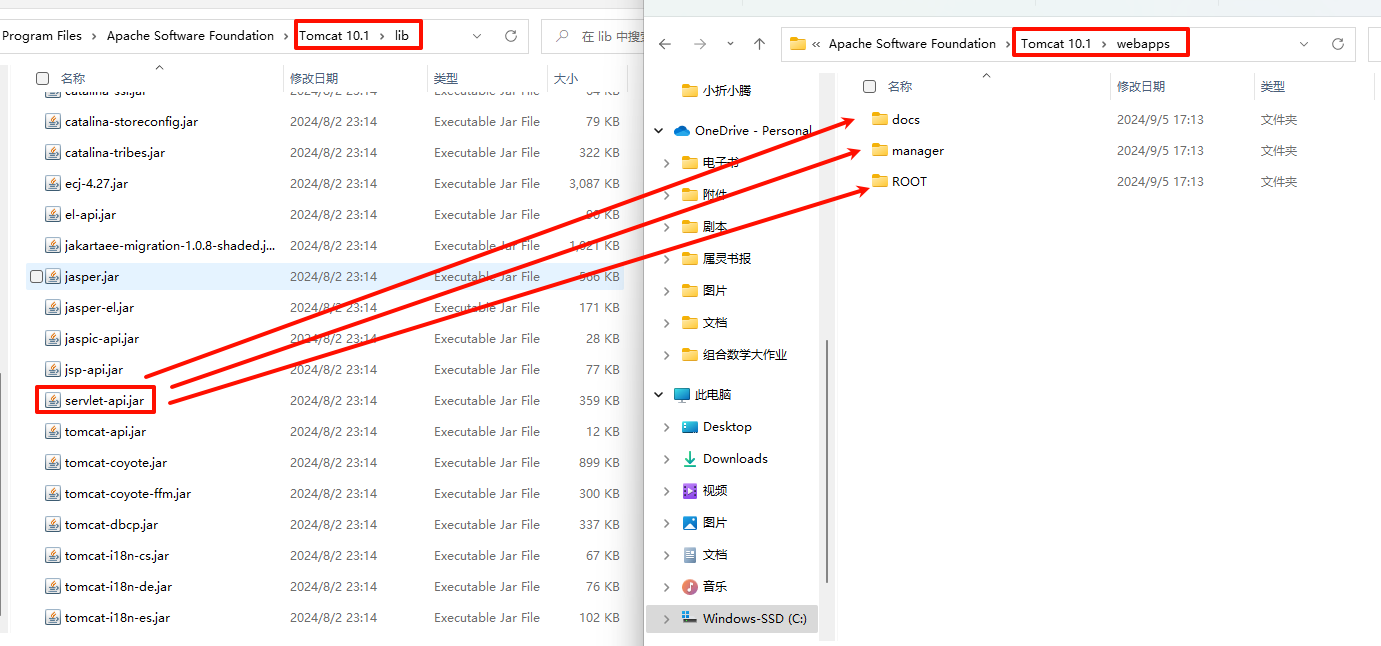Click Apache Software Foundation breadcrumb in lib window
Viewport: 1381px width, 646px height.
tap(190, 36)
